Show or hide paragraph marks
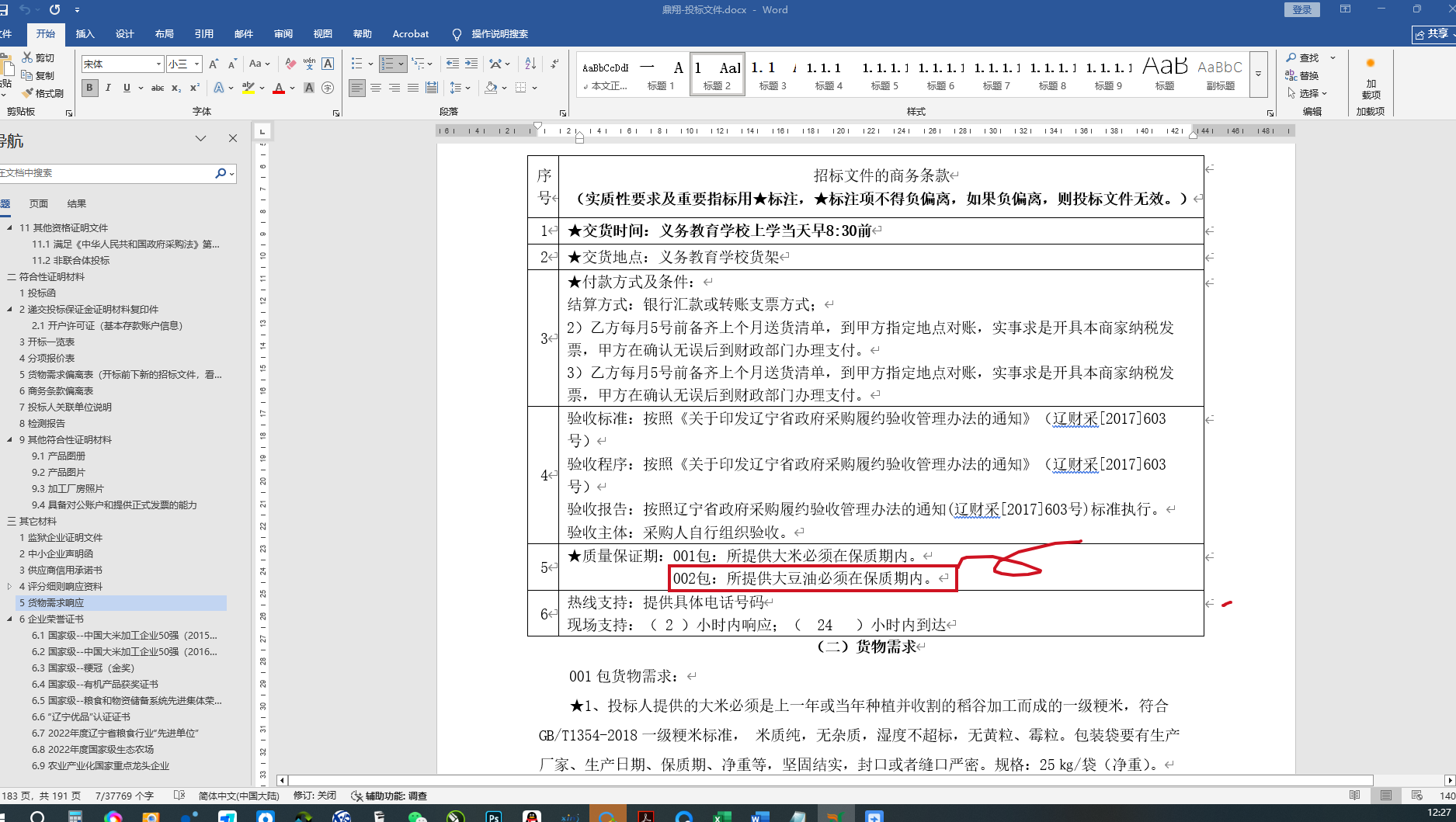1456x822 pixels. coord(554,64)
